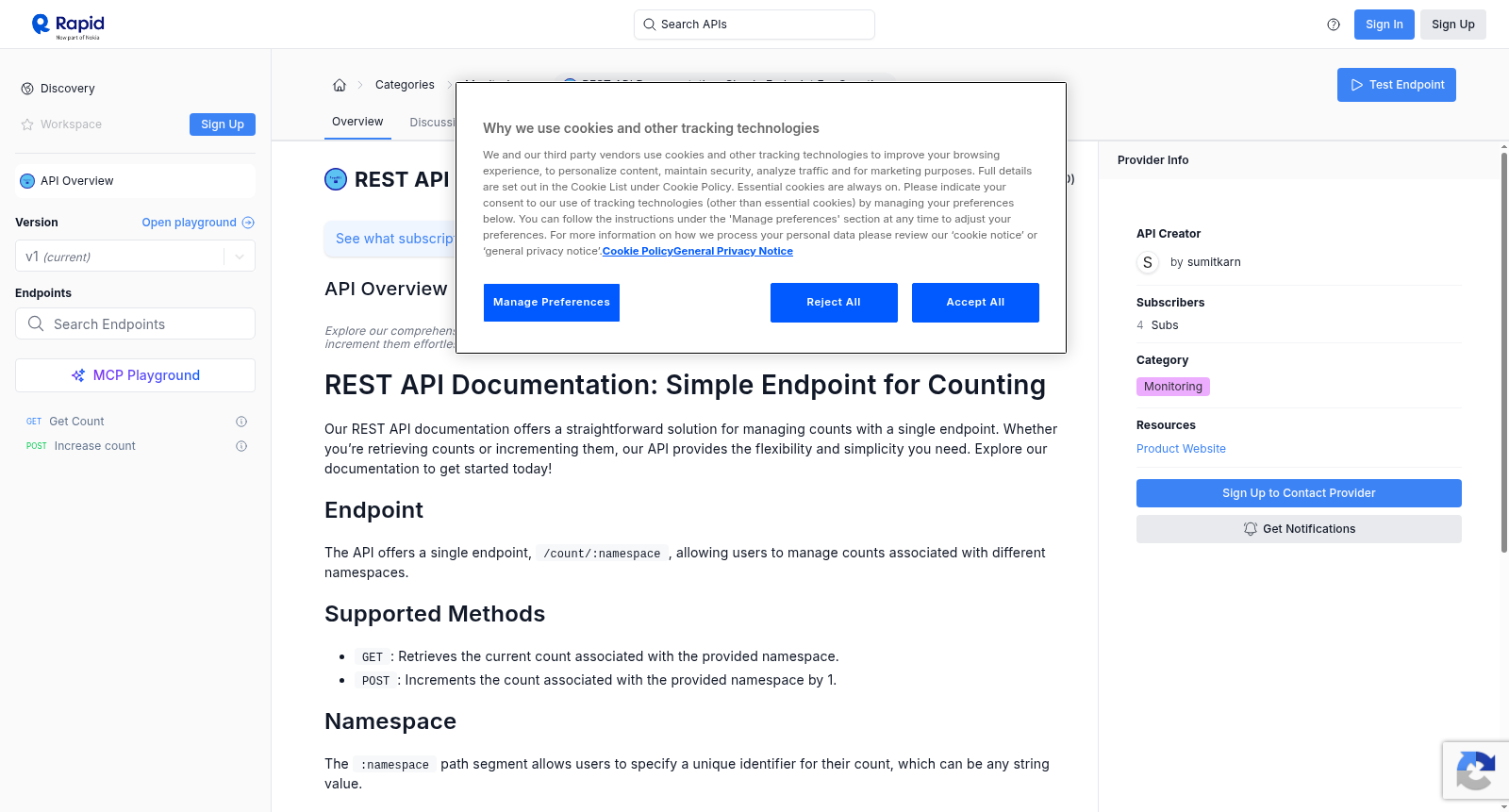
Task: Open Workspace in the sidebar
Action: tap(71, 124)
